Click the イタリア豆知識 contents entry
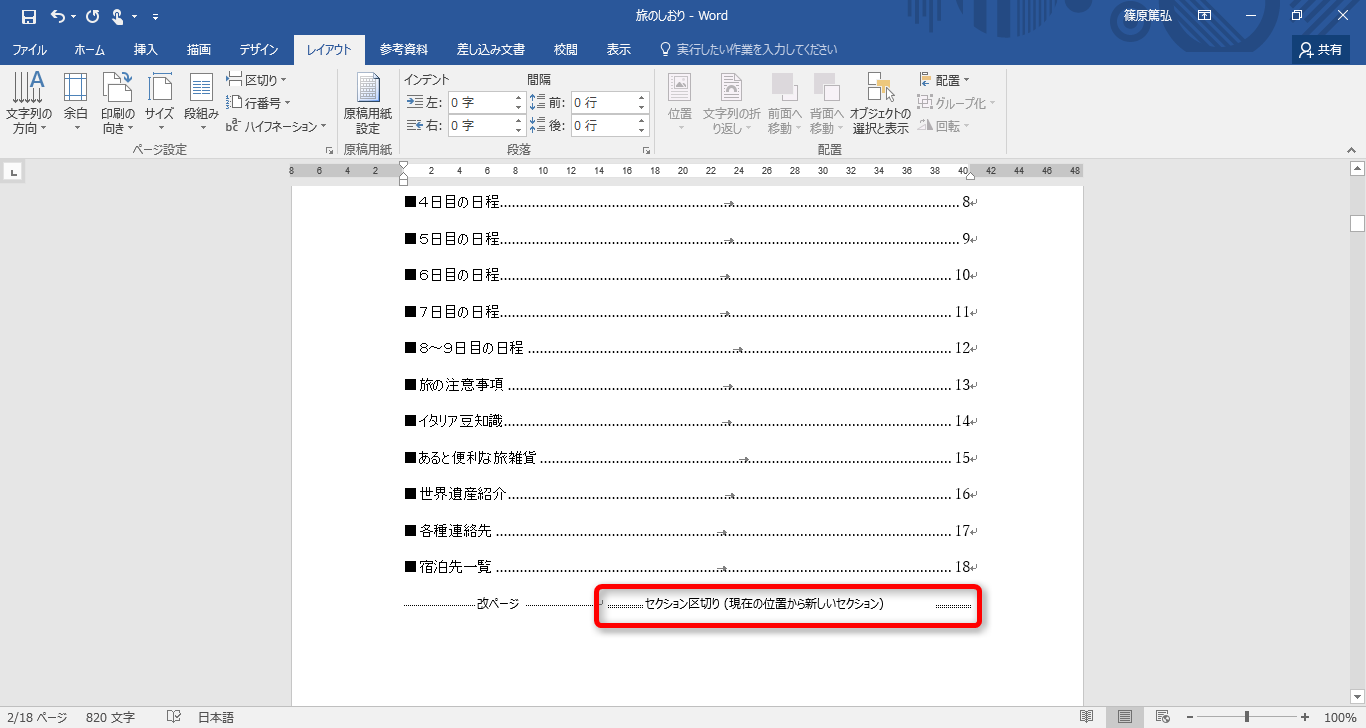This screenshot has height=728, width=1366. (x=690, y=421)
